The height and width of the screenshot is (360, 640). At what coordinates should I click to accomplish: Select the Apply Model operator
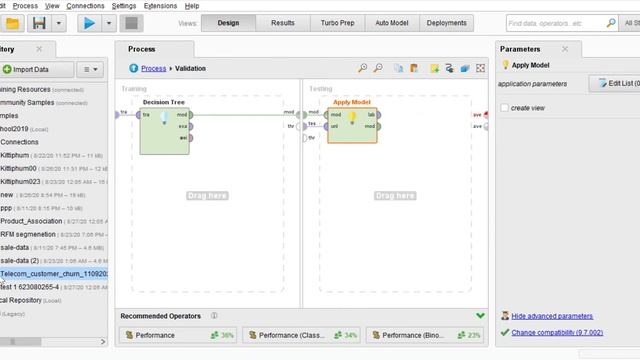[352, 125]
